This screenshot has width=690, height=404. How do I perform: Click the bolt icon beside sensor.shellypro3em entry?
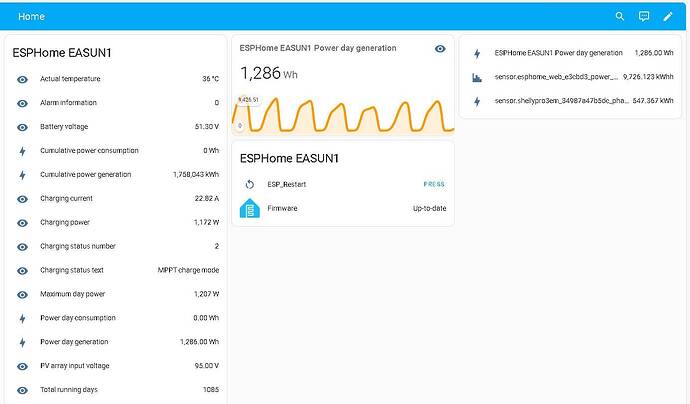click(477, 102)
